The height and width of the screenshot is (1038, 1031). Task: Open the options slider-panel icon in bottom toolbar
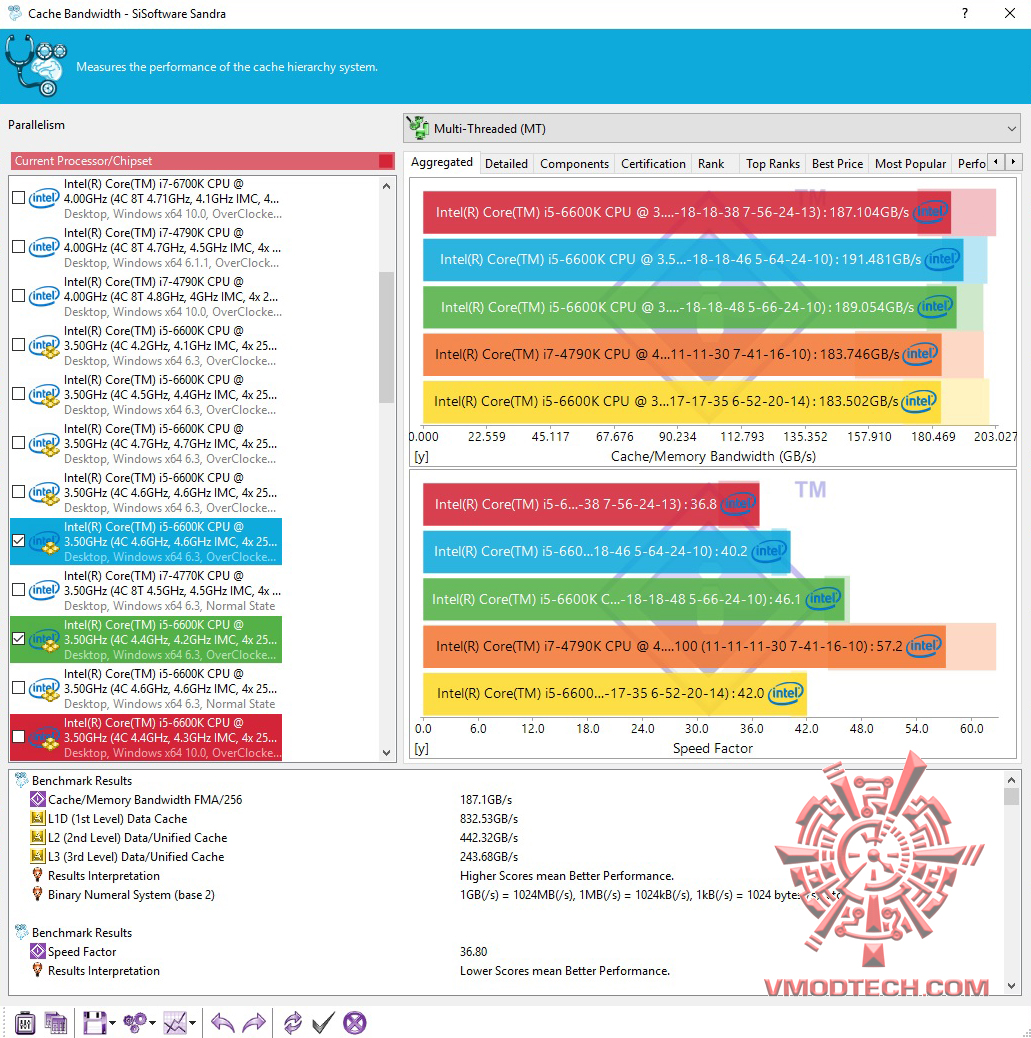(25, 1023)
